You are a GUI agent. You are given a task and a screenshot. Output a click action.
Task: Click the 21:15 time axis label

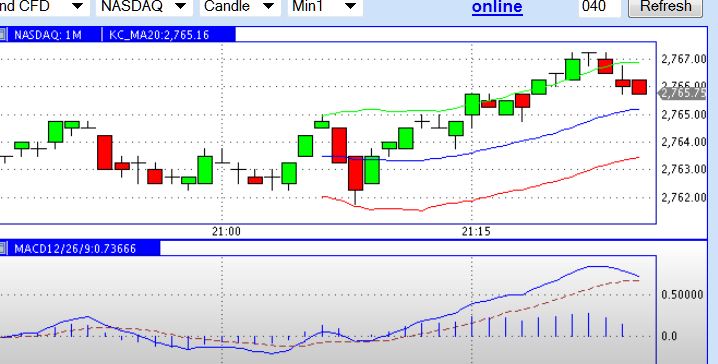pos(476,232)
